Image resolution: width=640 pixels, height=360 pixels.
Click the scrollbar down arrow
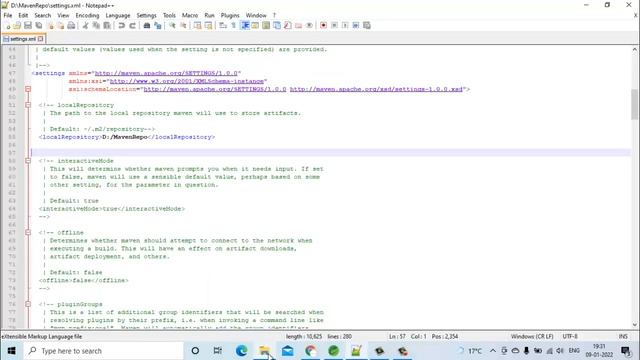[634, 325]
